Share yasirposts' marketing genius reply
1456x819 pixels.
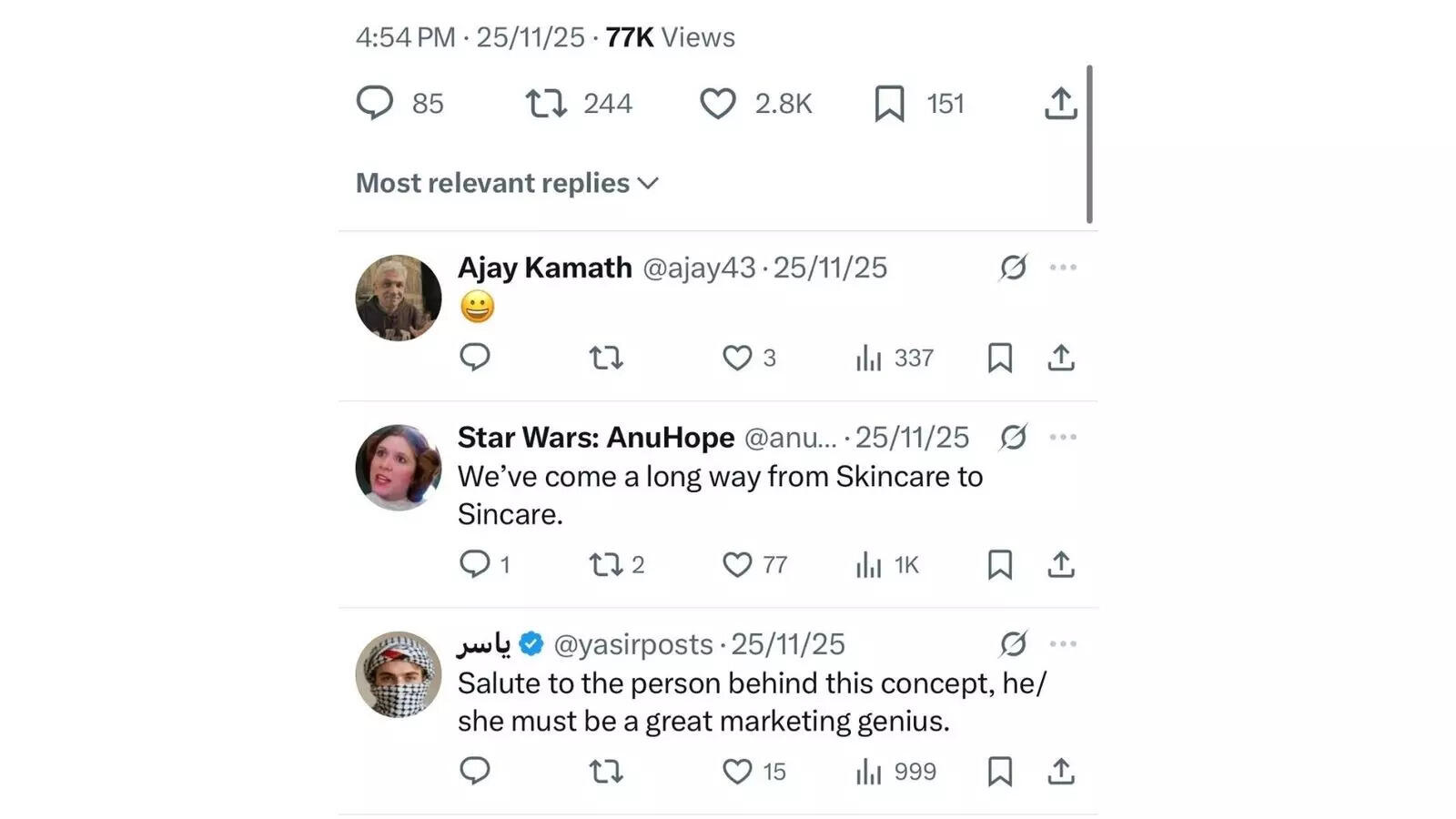(1061, 771)
